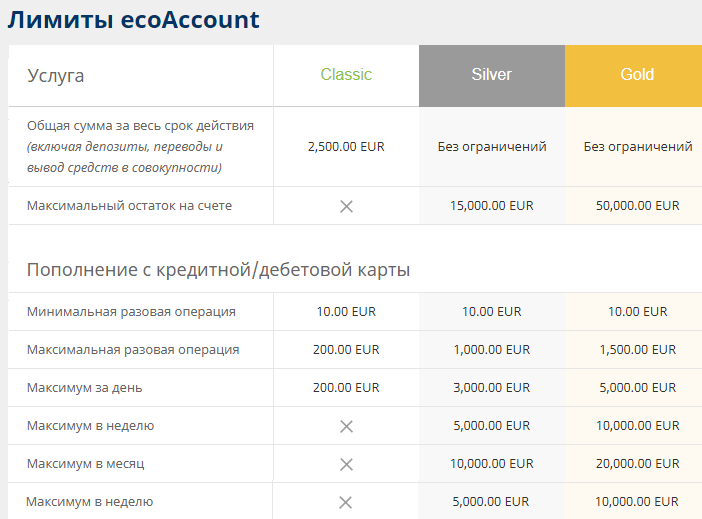
Task: Click the 20,000.00 EUR Gold monthly cell
Action: [x=638, y=464]
